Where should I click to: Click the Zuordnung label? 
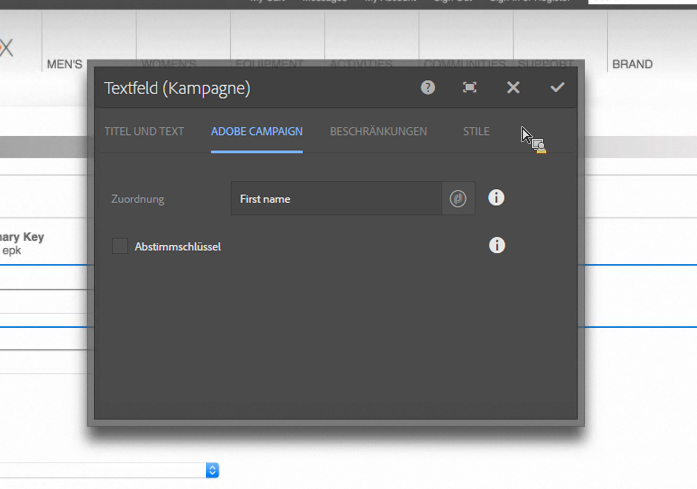pyautogui.click(x=138, y=199)
